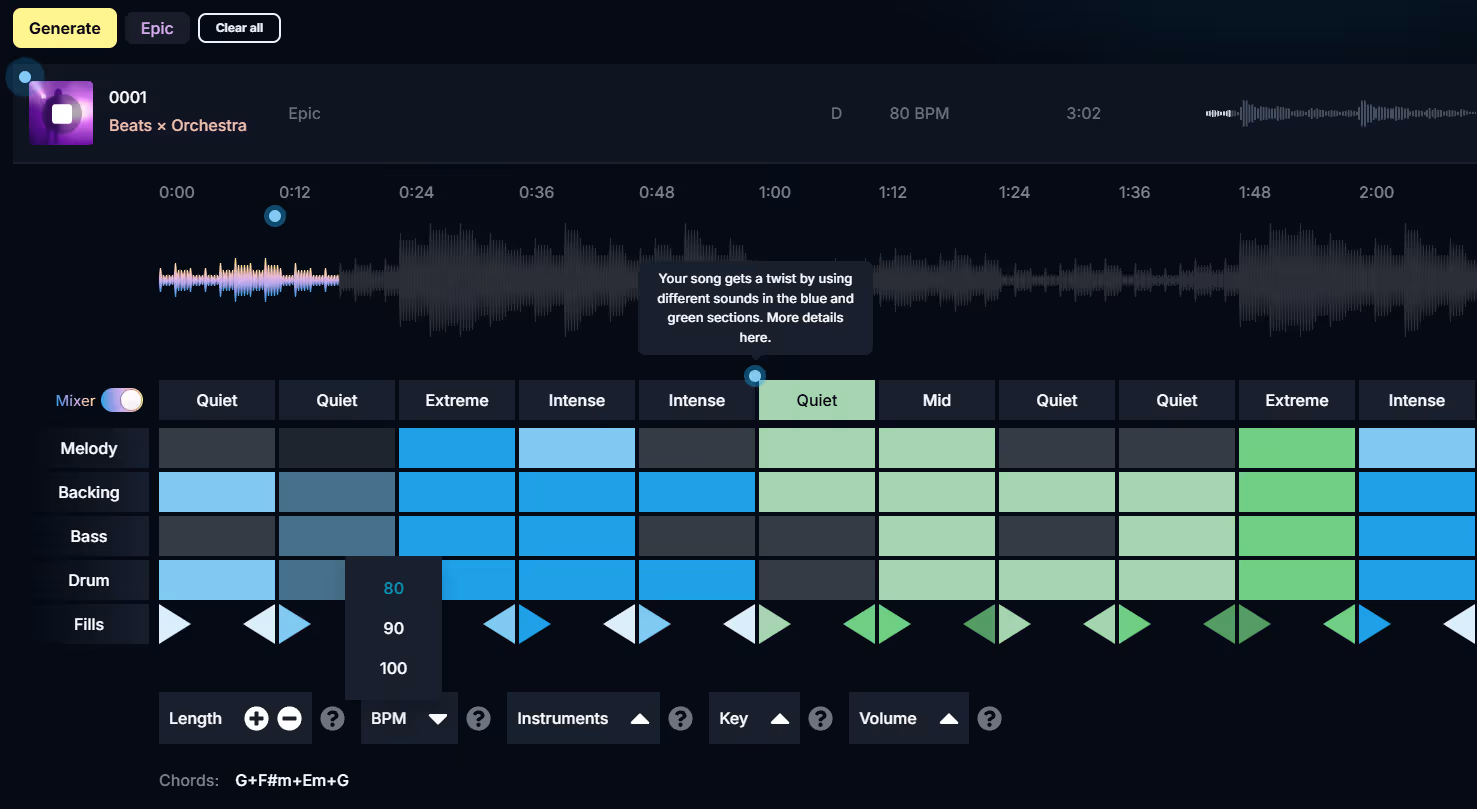Viewport: 1477px width, 809px height.
Task: Click the Drum row label
Action: pyautogui.click(x=89, y=580)
